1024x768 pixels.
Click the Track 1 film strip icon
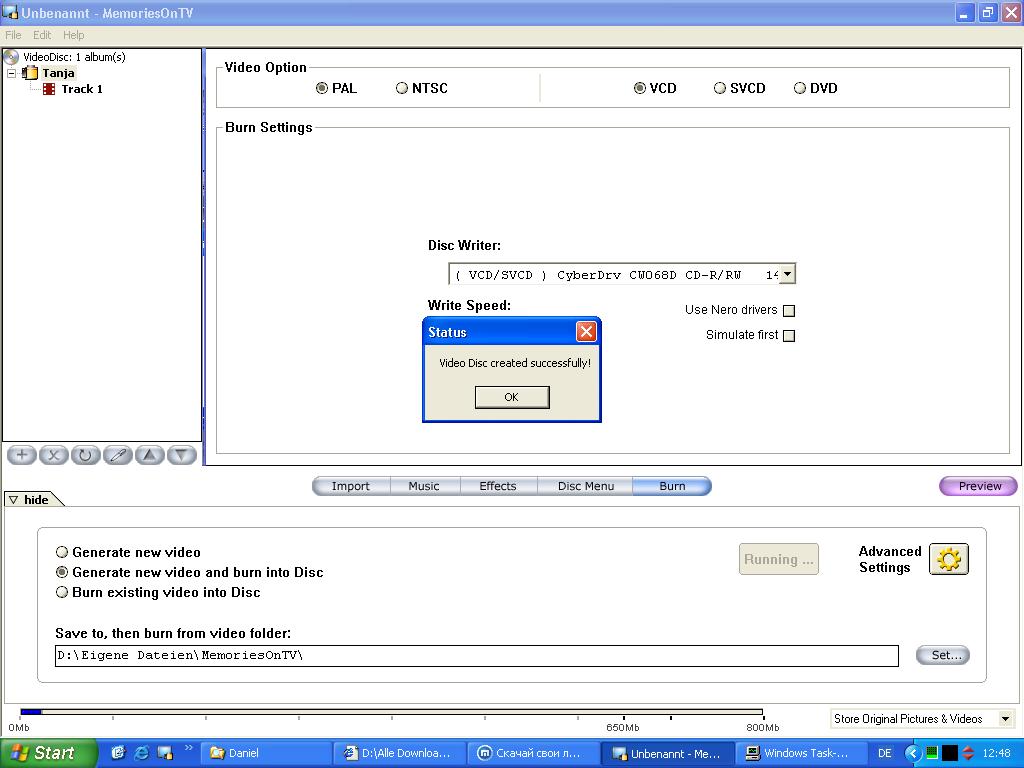(49, 89)
